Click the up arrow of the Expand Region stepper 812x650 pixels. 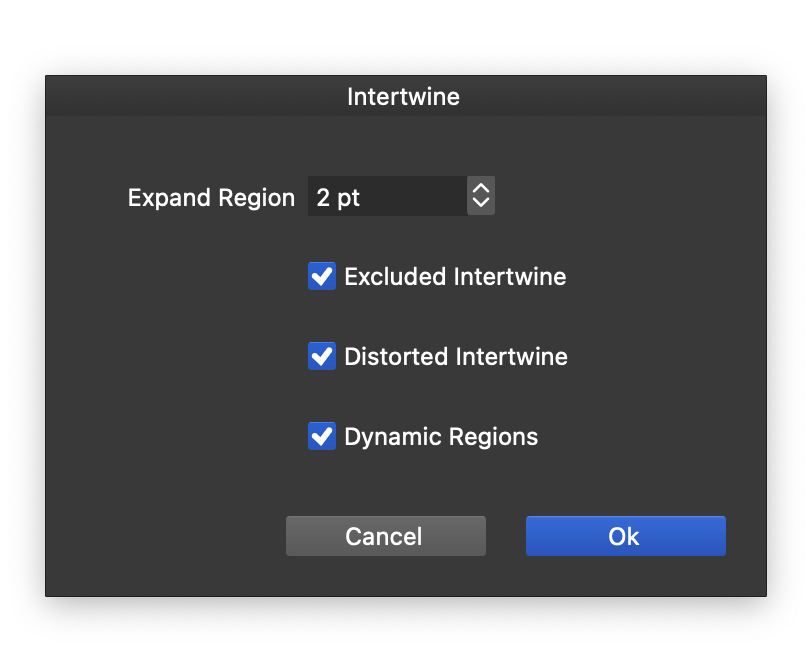click(x=481, y=188)
